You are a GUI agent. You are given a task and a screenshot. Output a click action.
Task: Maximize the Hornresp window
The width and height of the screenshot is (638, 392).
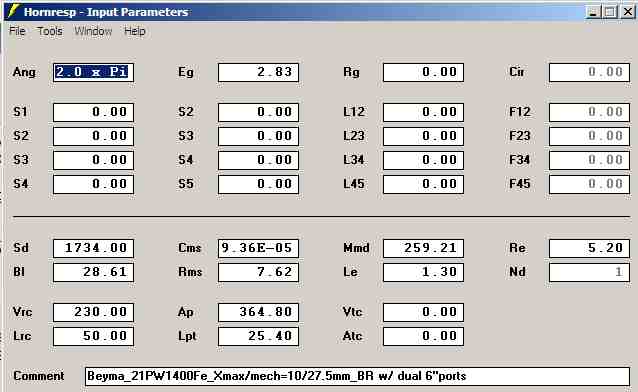610,12
